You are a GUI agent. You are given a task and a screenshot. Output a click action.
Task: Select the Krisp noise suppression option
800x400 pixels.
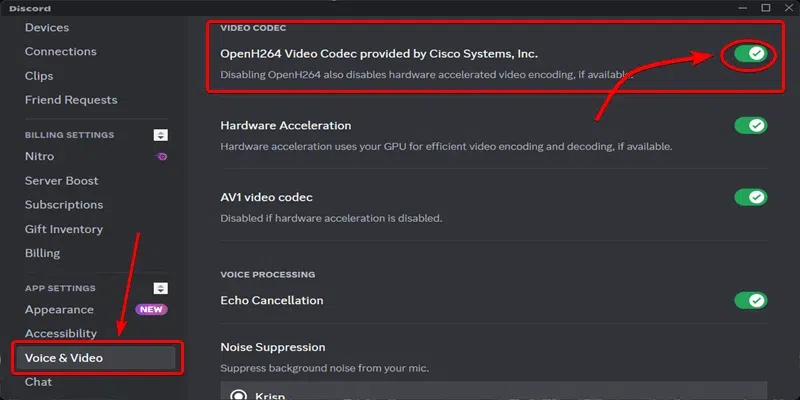coord(240,395)
